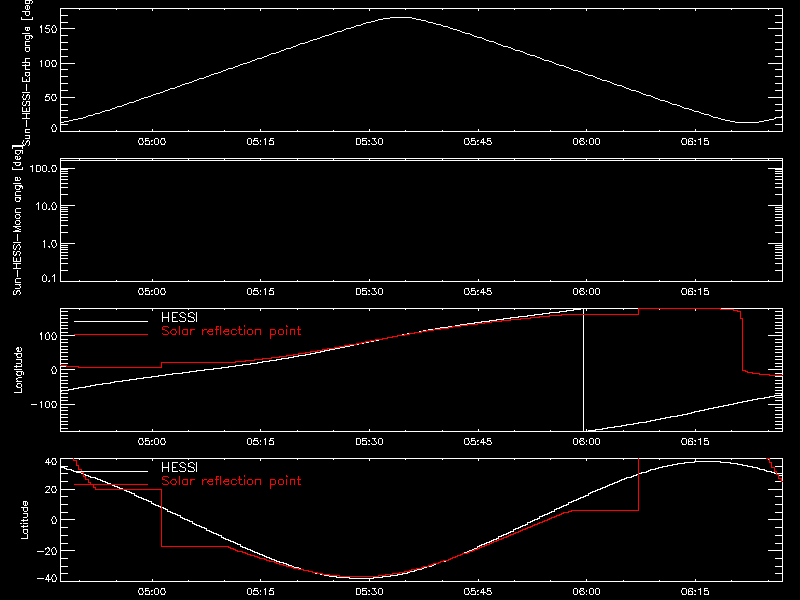The image size is (800, 600).
Task: Click 06:15 tick label of Longitude plot
Action: [695, 442]
